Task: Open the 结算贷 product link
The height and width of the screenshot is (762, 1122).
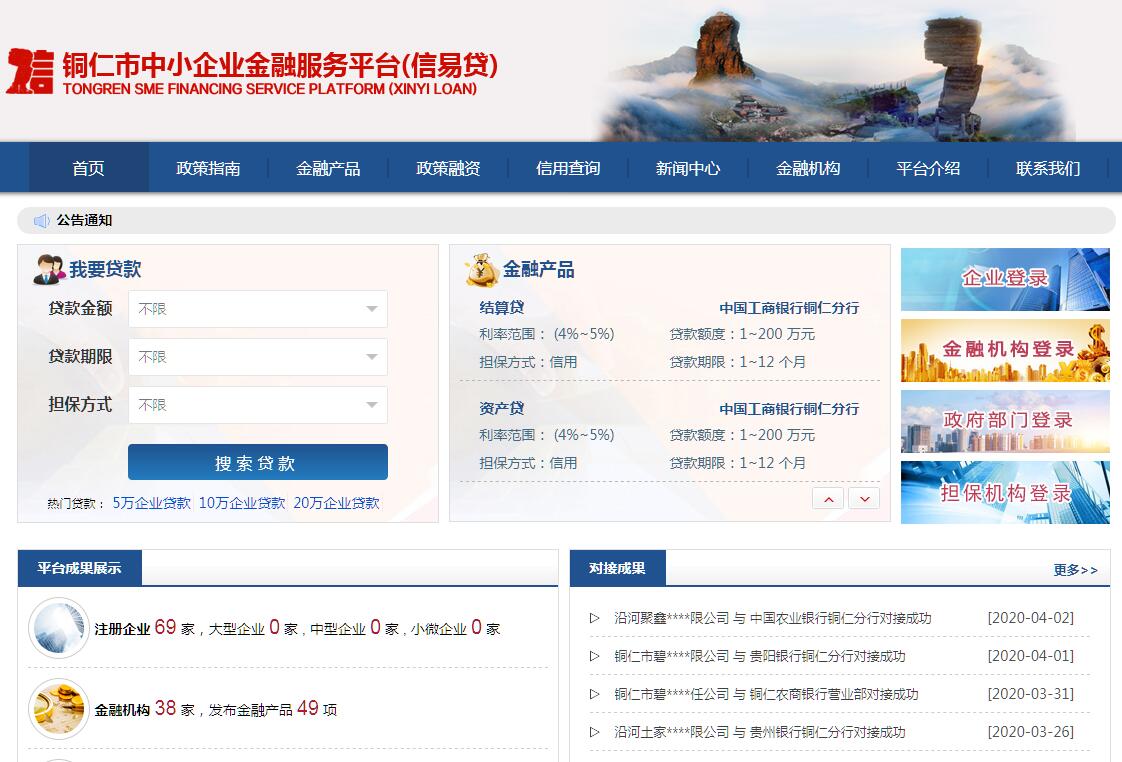Action: [x=501, y=307]
